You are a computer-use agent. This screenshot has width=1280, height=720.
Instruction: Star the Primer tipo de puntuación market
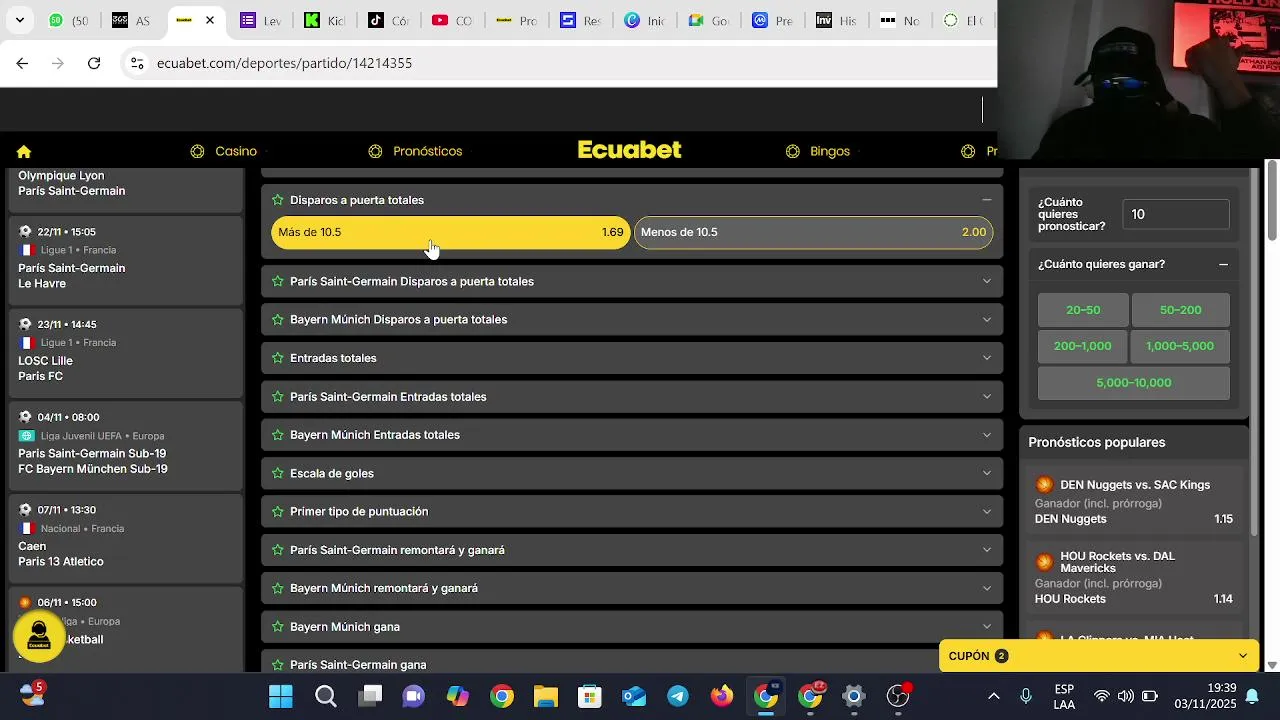click(278, 511)
